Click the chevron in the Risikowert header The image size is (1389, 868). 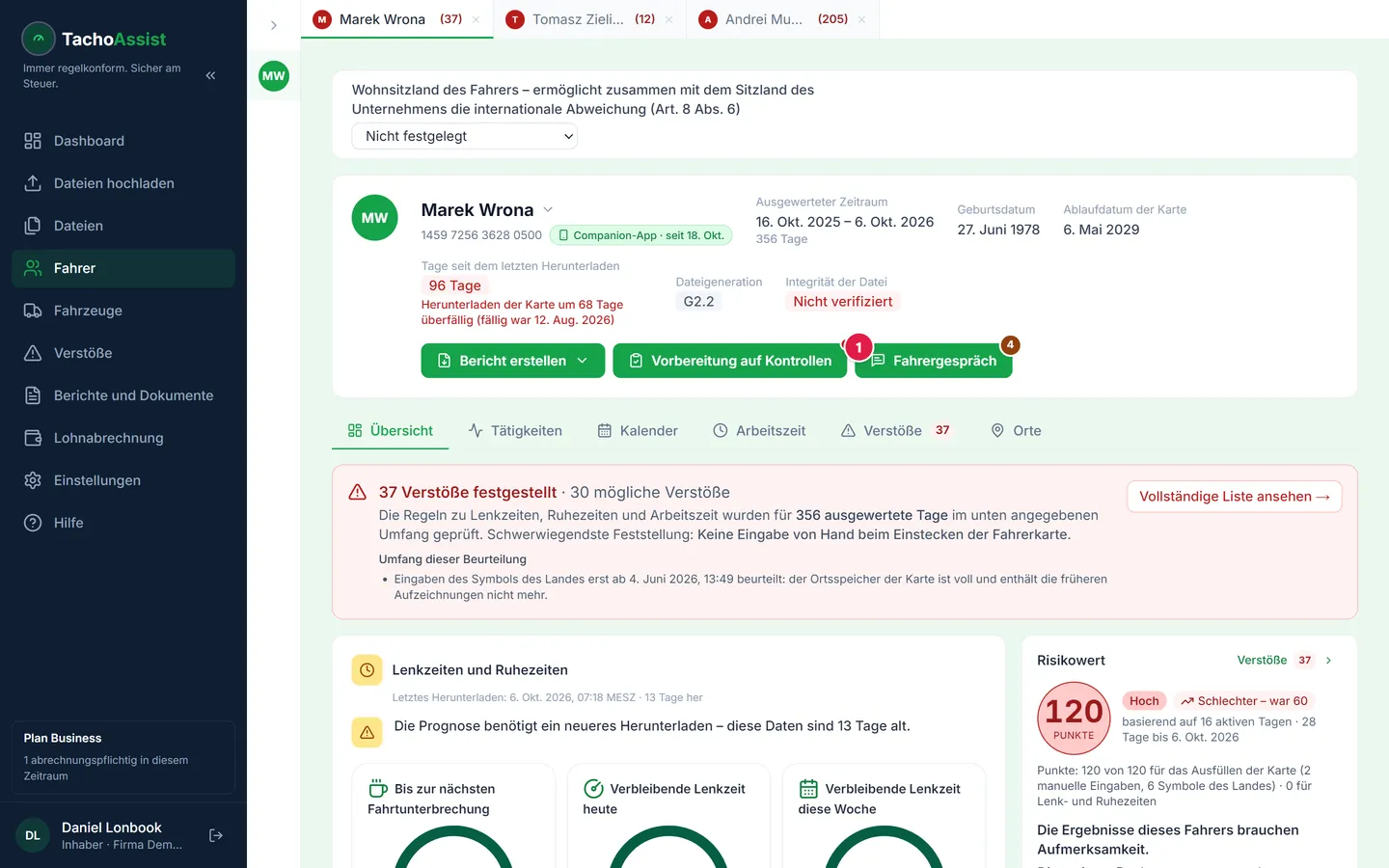(1328, 661)
